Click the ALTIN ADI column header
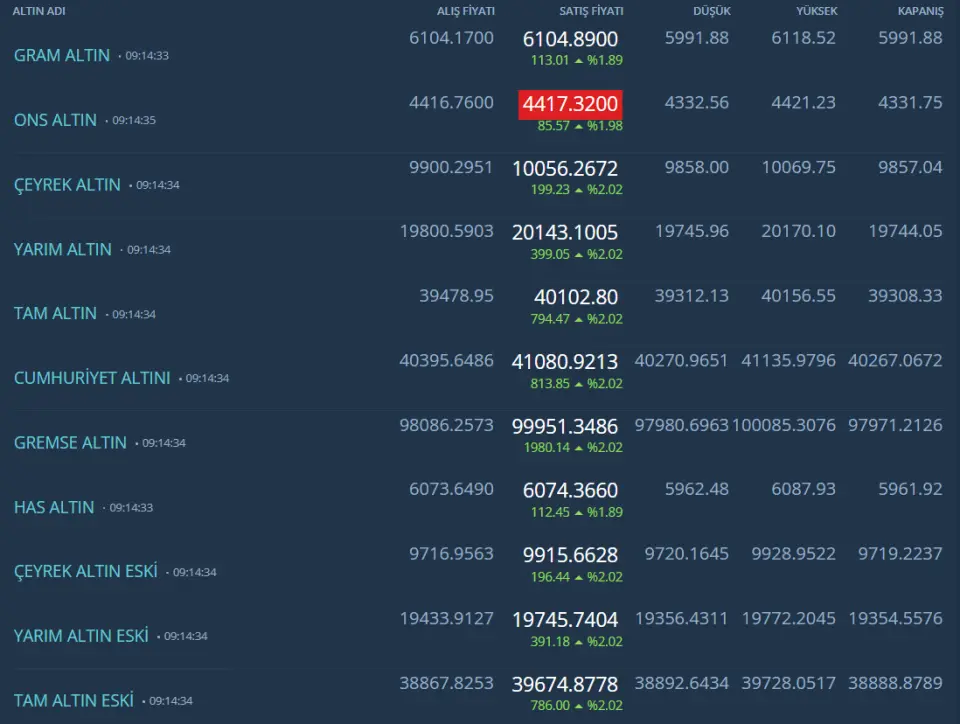The width and height of the screenshot is (960, 724). [x=38, y=11]
